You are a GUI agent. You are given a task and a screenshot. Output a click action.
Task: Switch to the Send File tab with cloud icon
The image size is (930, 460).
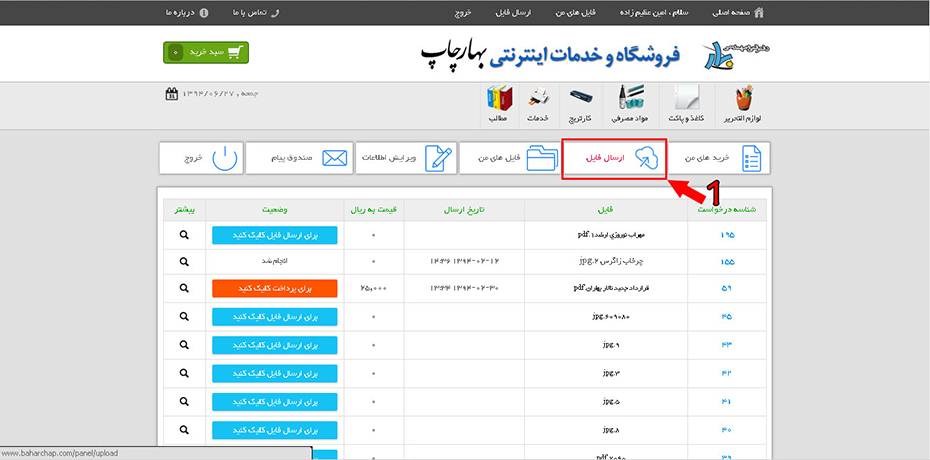coord(614,159)
